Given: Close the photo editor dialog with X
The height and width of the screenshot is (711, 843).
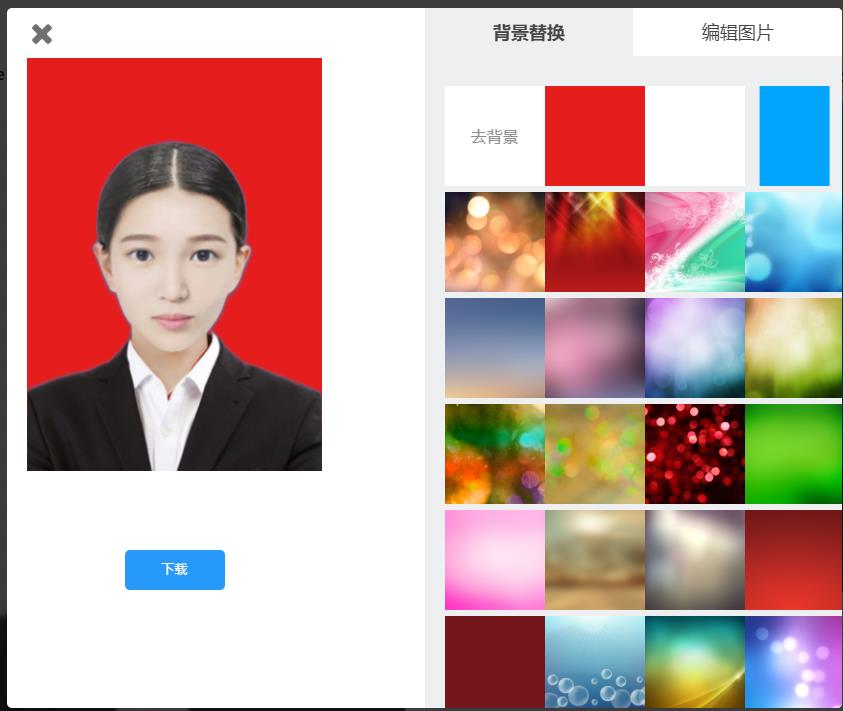Looking at the screenshot, I should [42, 34].
